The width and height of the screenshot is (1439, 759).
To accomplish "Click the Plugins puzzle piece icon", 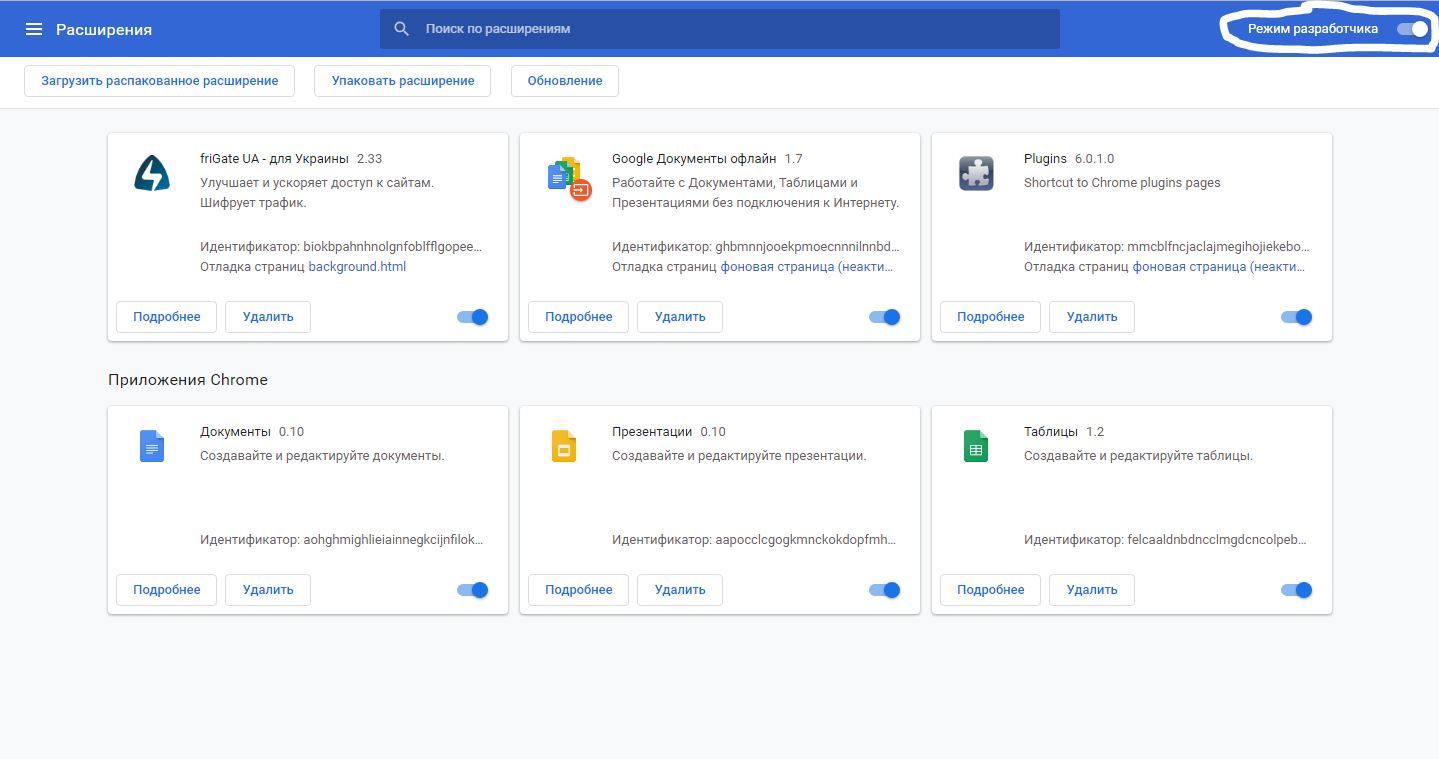I will point(976,174).
